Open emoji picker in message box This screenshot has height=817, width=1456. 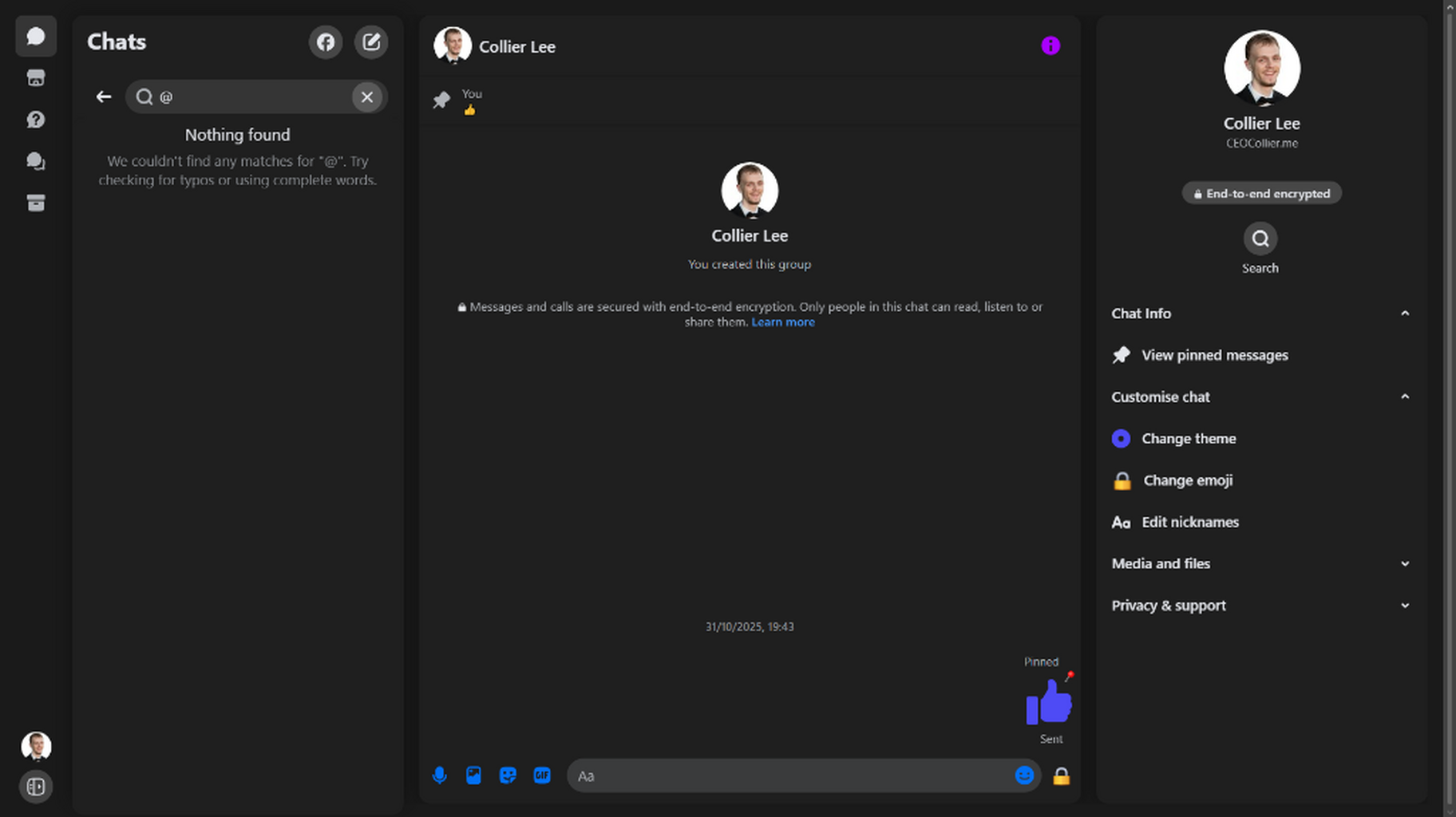click(1024, 776)
